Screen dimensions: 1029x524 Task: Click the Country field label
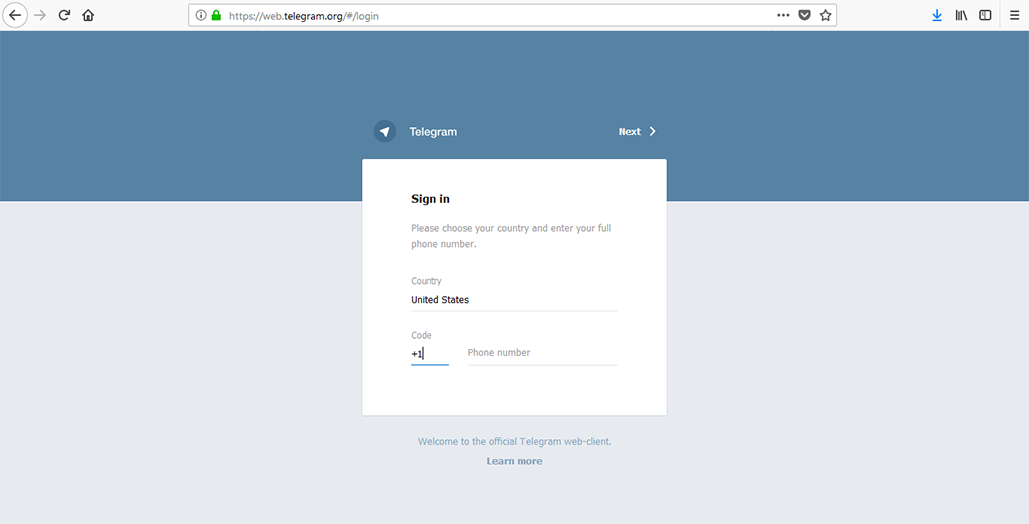point(427,281)
